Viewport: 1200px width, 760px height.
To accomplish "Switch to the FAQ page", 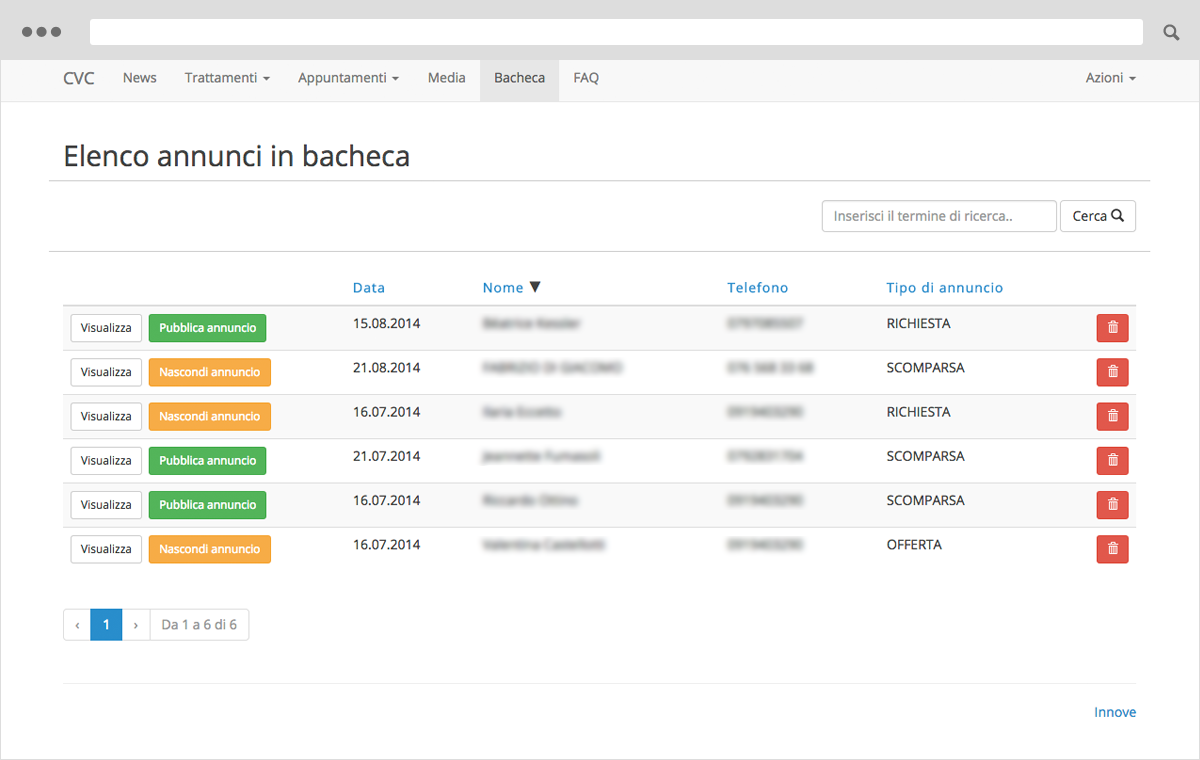I will click(x=586, y=78).
